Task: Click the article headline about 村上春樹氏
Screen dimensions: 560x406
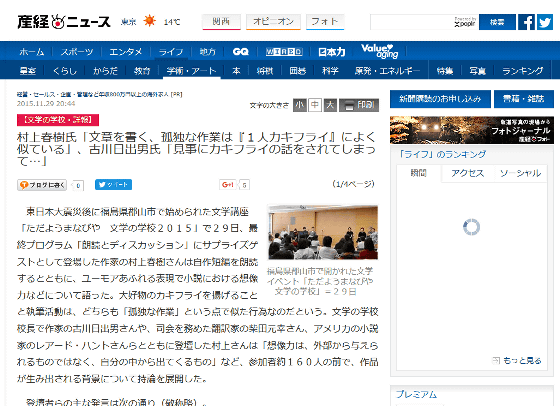Action: [196, 149]
